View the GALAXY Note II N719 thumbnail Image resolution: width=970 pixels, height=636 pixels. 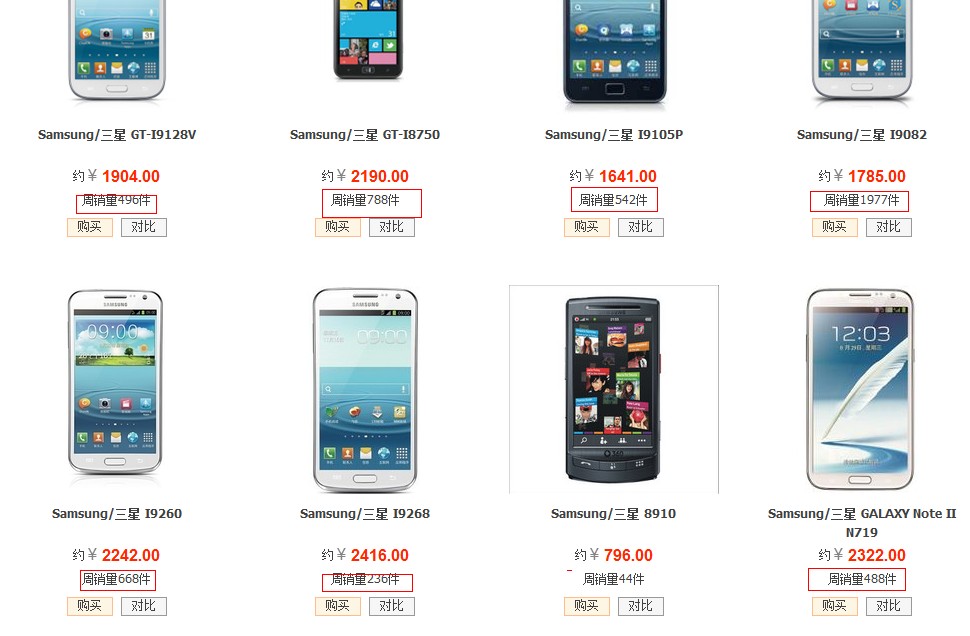click(860, 389)
